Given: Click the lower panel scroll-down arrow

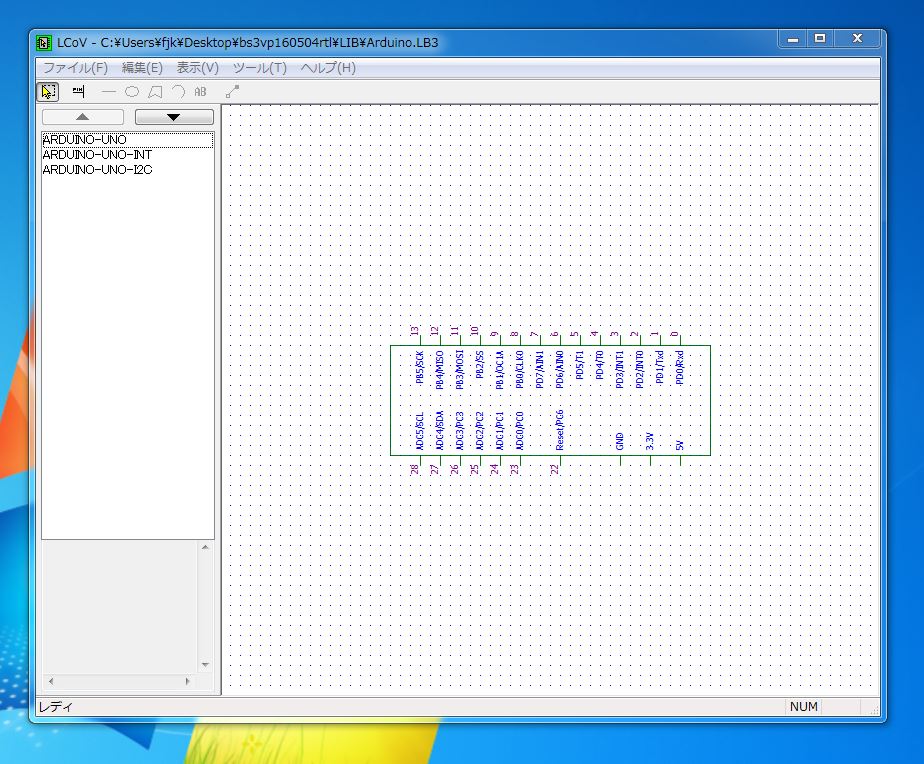Looking at the screenshot, I should (206, 665).
